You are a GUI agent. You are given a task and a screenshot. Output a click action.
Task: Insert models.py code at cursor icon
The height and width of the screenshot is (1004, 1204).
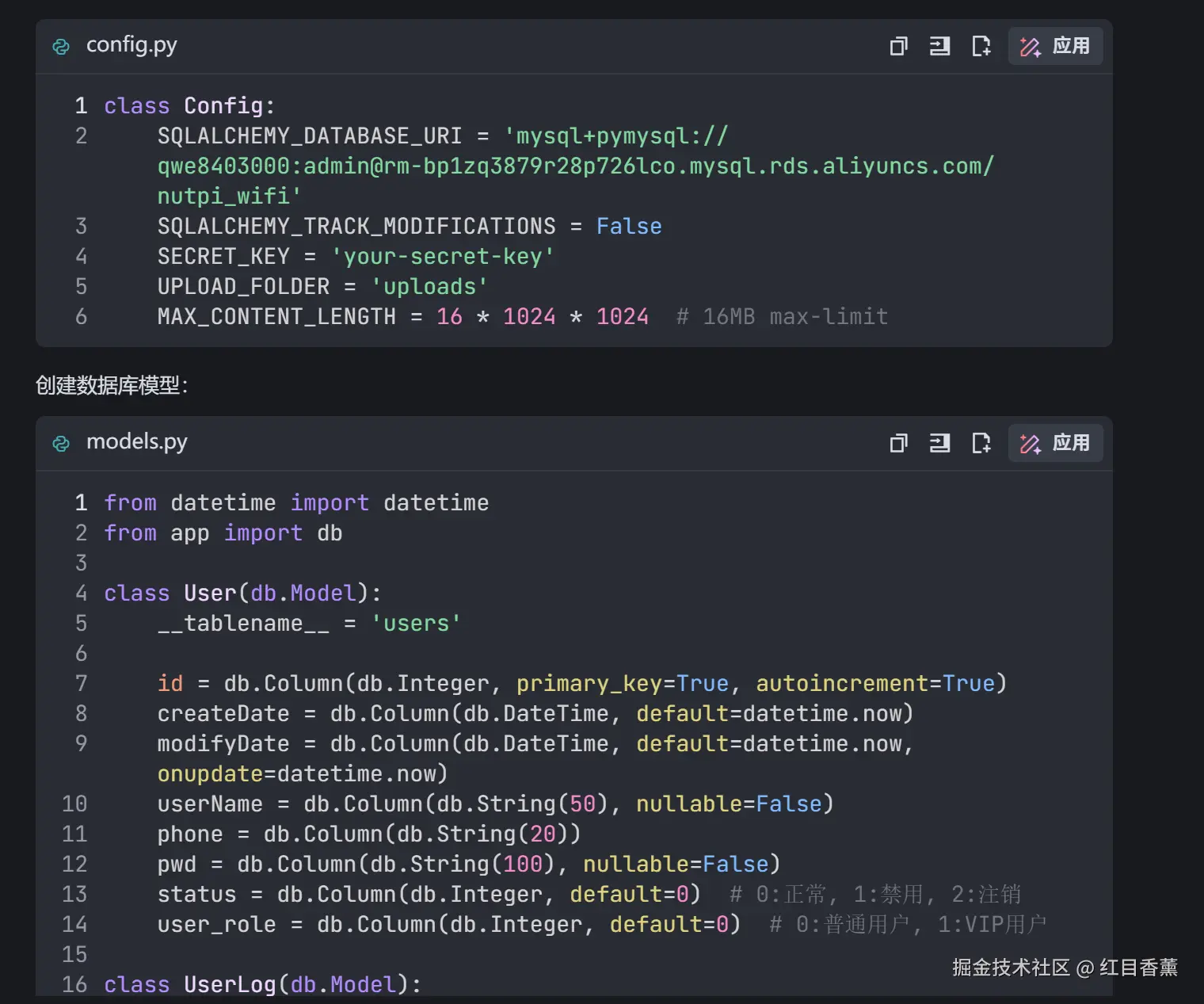(x=939, y=443)
